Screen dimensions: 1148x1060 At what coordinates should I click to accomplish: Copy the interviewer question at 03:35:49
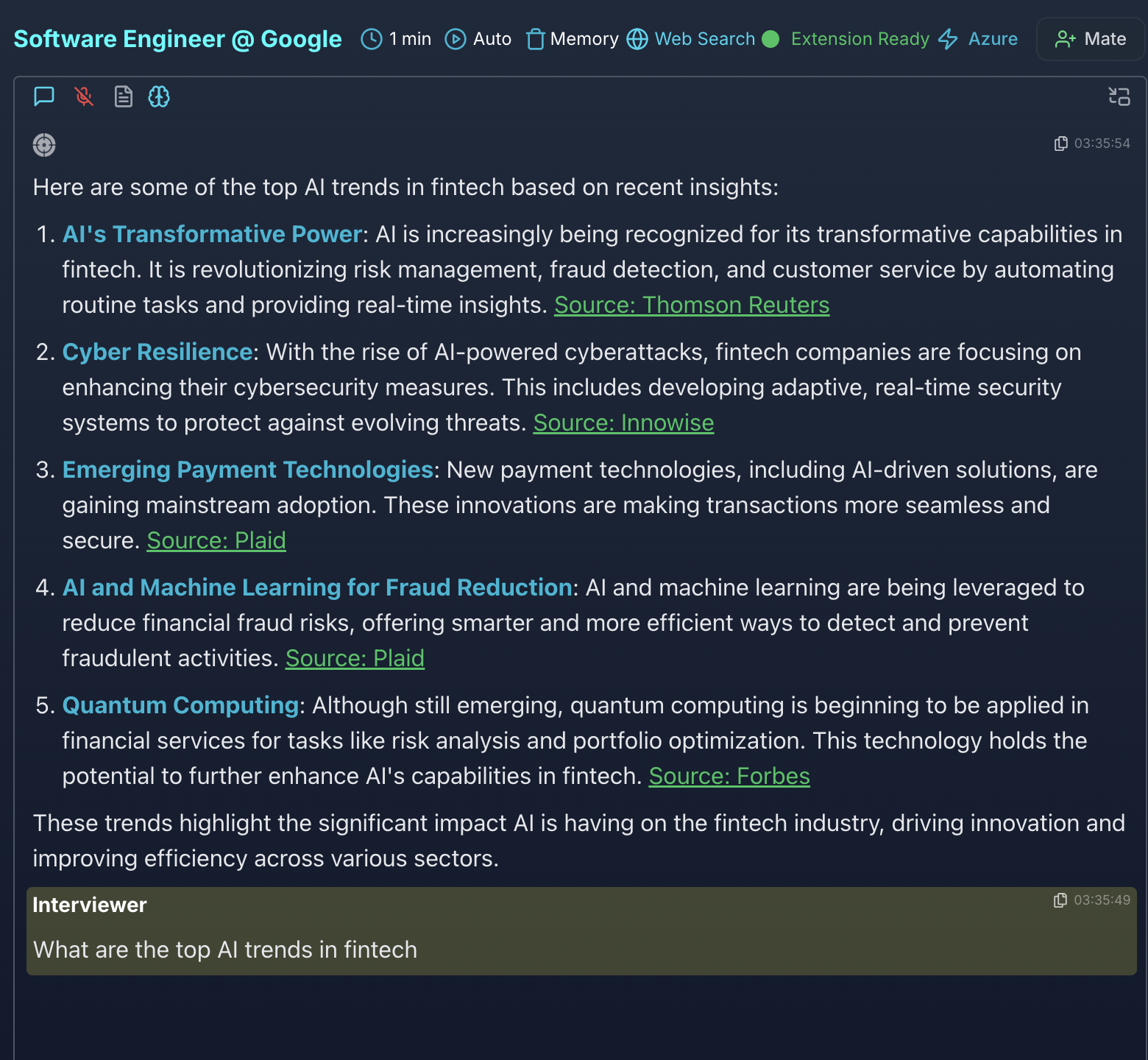(1060, 900)
